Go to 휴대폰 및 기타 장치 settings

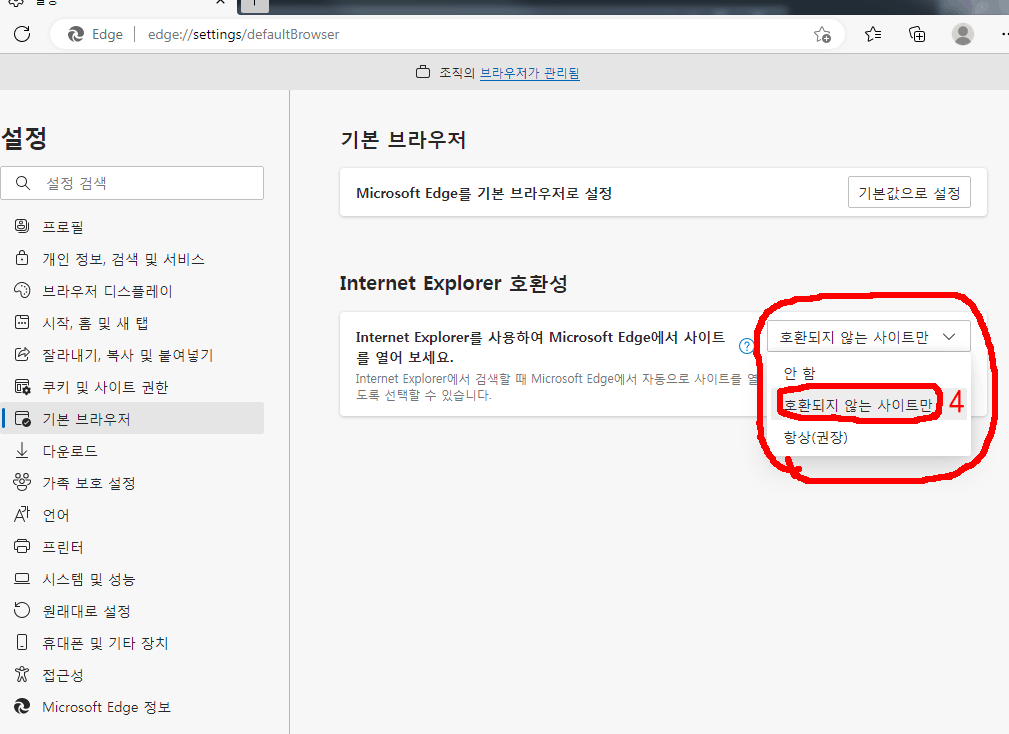tap(132, 643)
